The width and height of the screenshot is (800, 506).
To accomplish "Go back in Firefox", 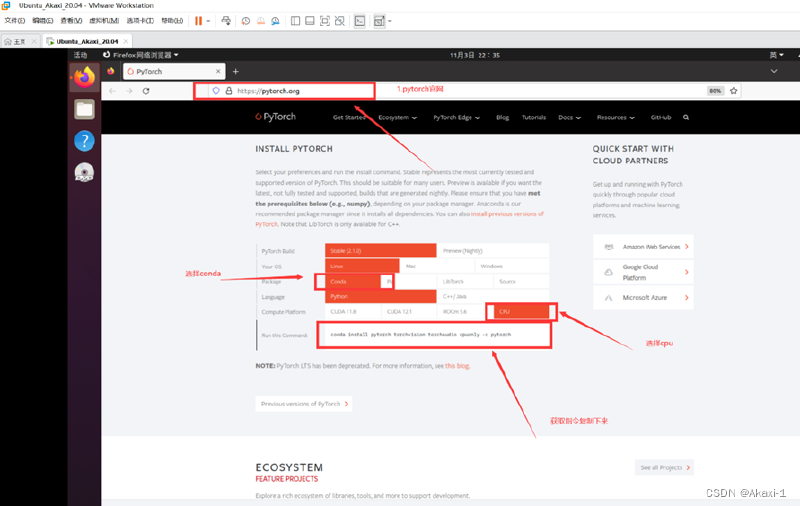I will tap(112, 91).
